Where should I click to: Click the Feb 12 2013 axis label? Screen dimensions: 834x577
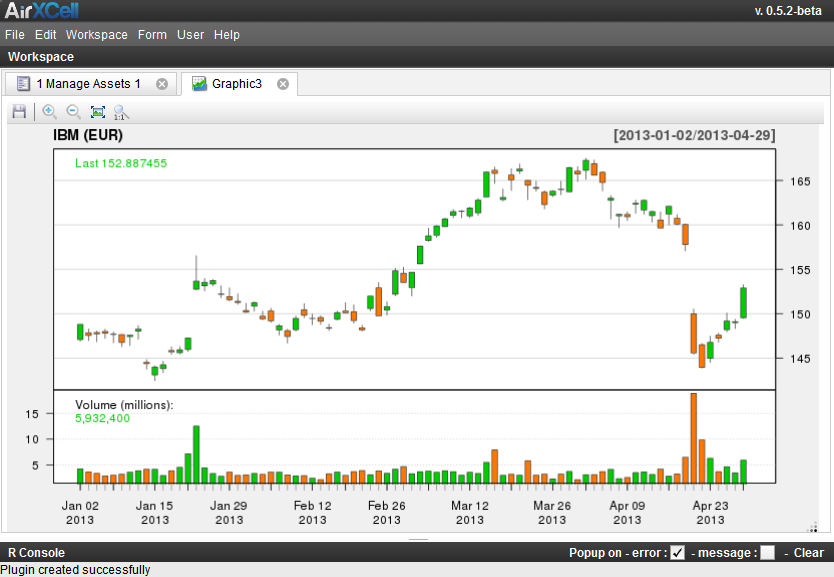pyautogui.click(x=312, y=513)
